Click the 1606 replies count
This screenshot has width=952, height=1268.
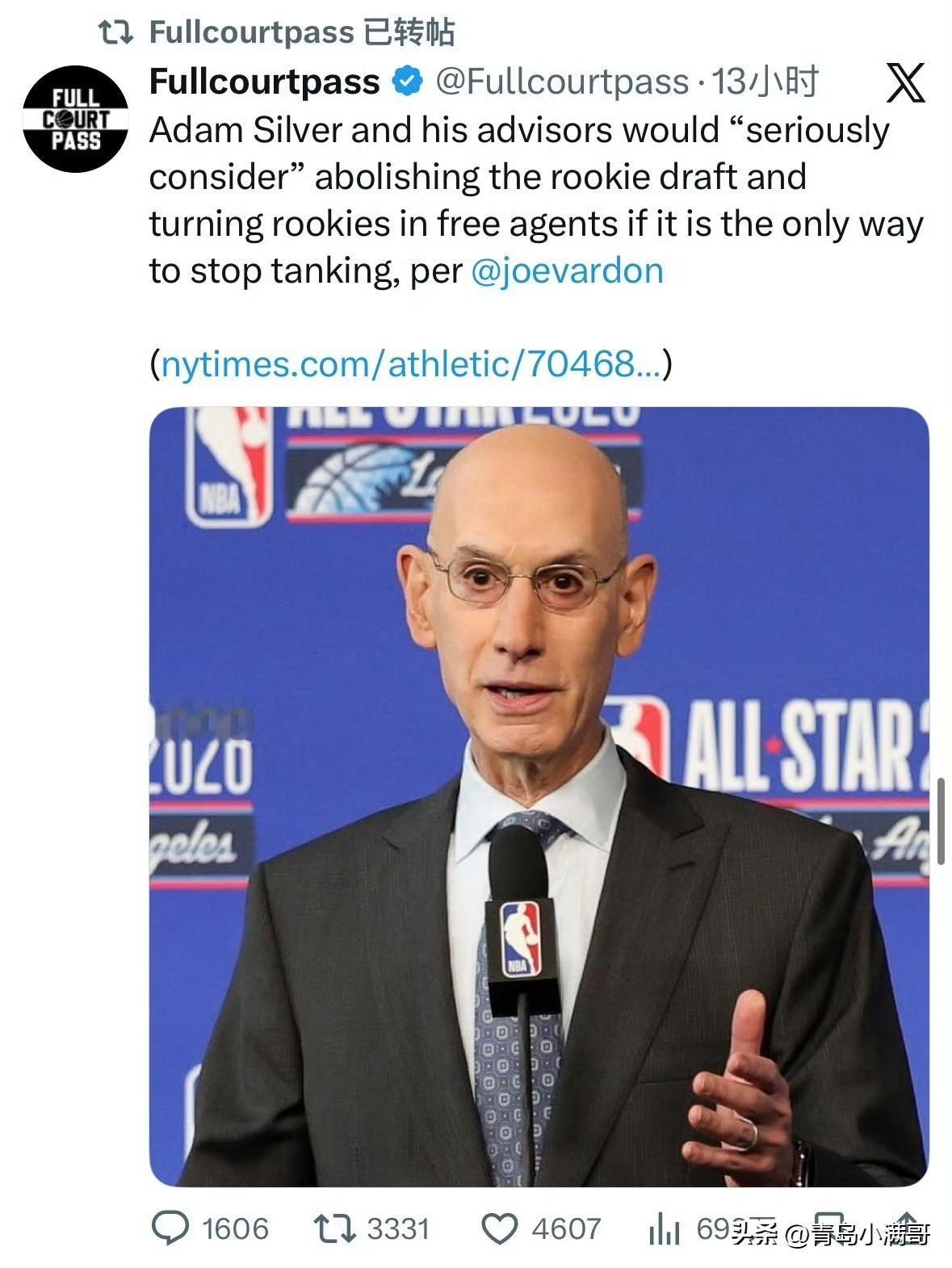pyautogui.click(x=235, y=1229)
